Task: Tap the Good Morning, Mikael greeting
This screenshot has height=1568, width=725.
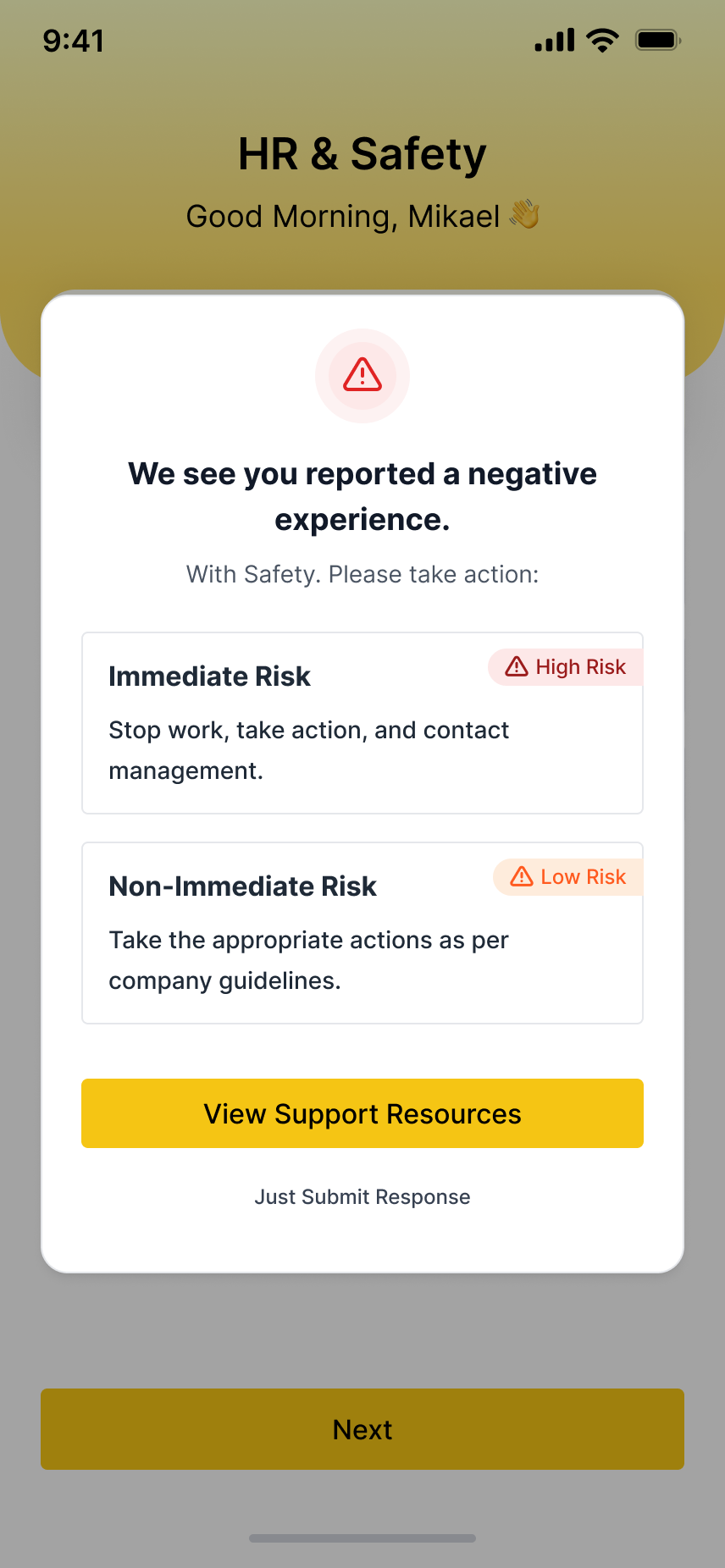Action: click(343, 217)
